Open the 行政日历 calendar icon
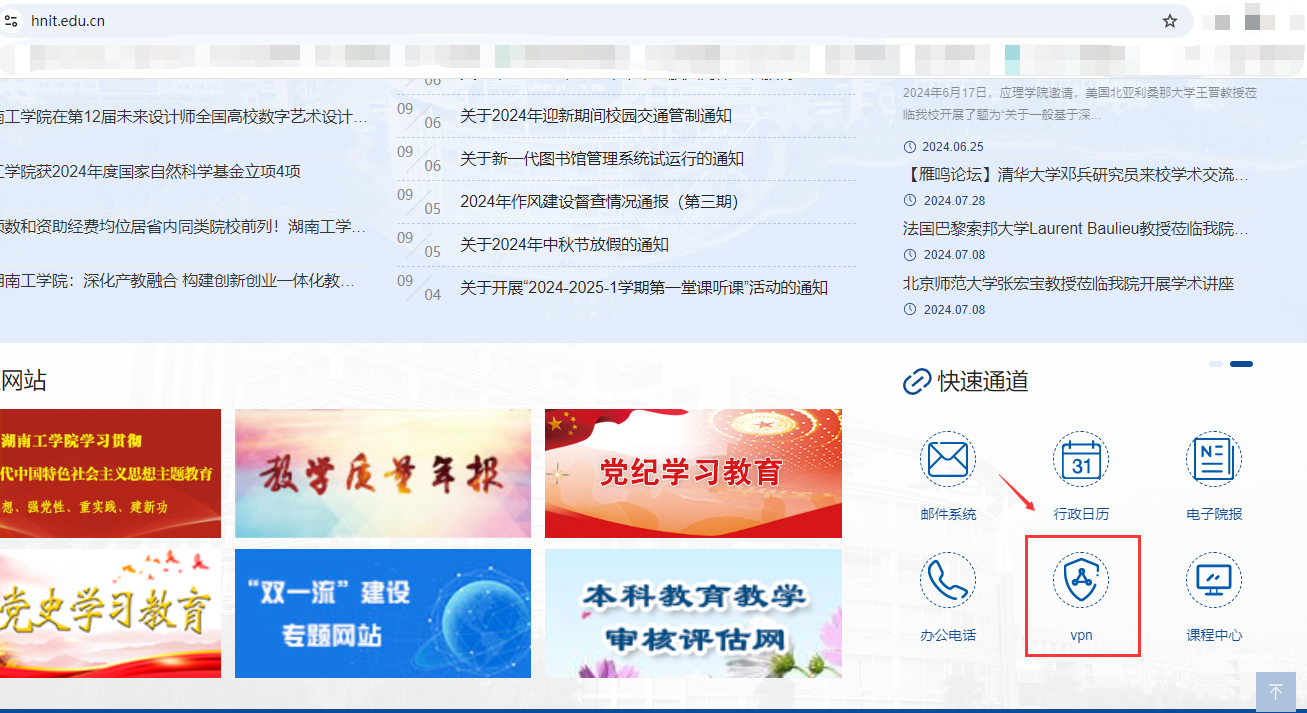The image size is (1307, 713). [x=1081, y=460]
